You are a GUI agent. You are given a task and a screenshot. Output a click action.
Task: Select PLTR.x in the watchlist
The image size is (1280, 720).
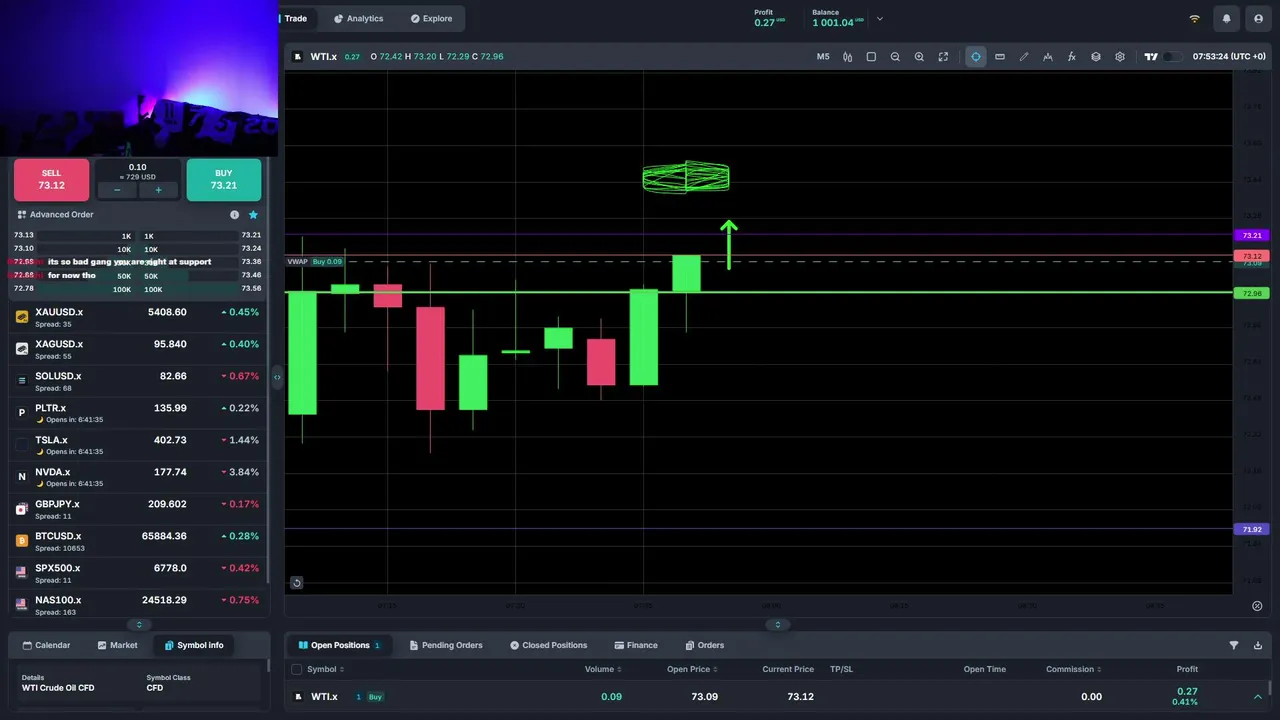[138, 413]
